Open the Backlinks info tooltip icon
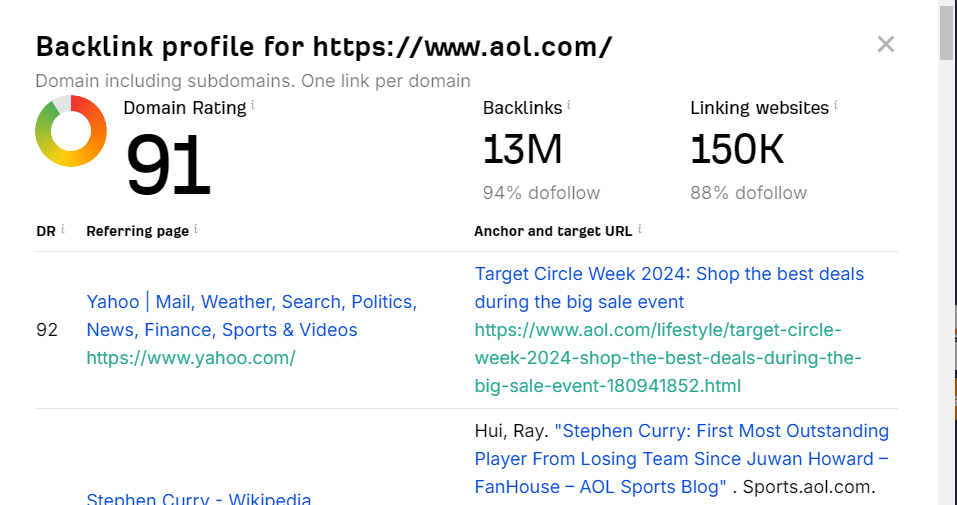957x505 pixels. click(569, 105)
